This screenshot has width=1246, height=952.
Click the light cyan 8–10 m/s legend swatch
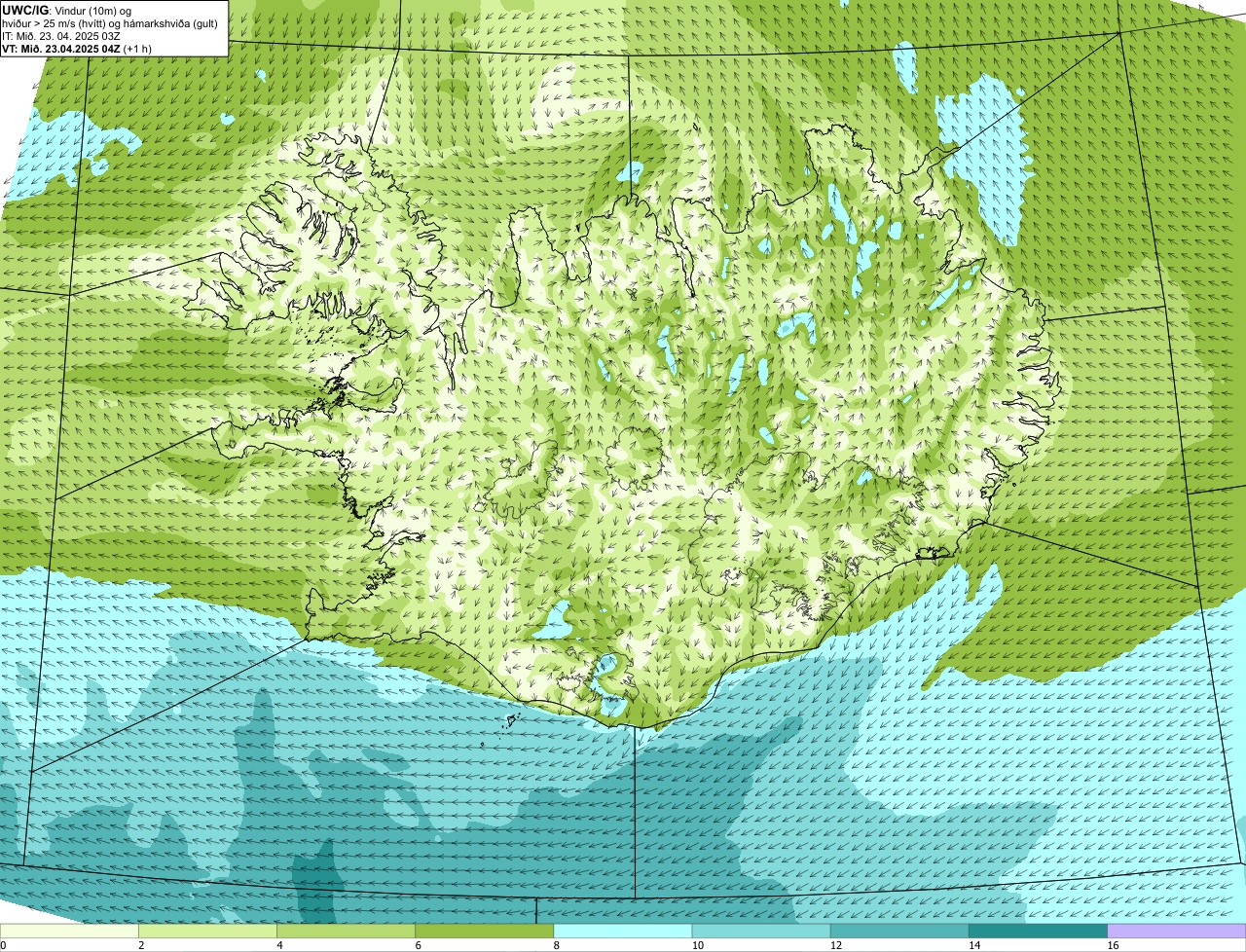pyautogui.click(x=623, y=932)
